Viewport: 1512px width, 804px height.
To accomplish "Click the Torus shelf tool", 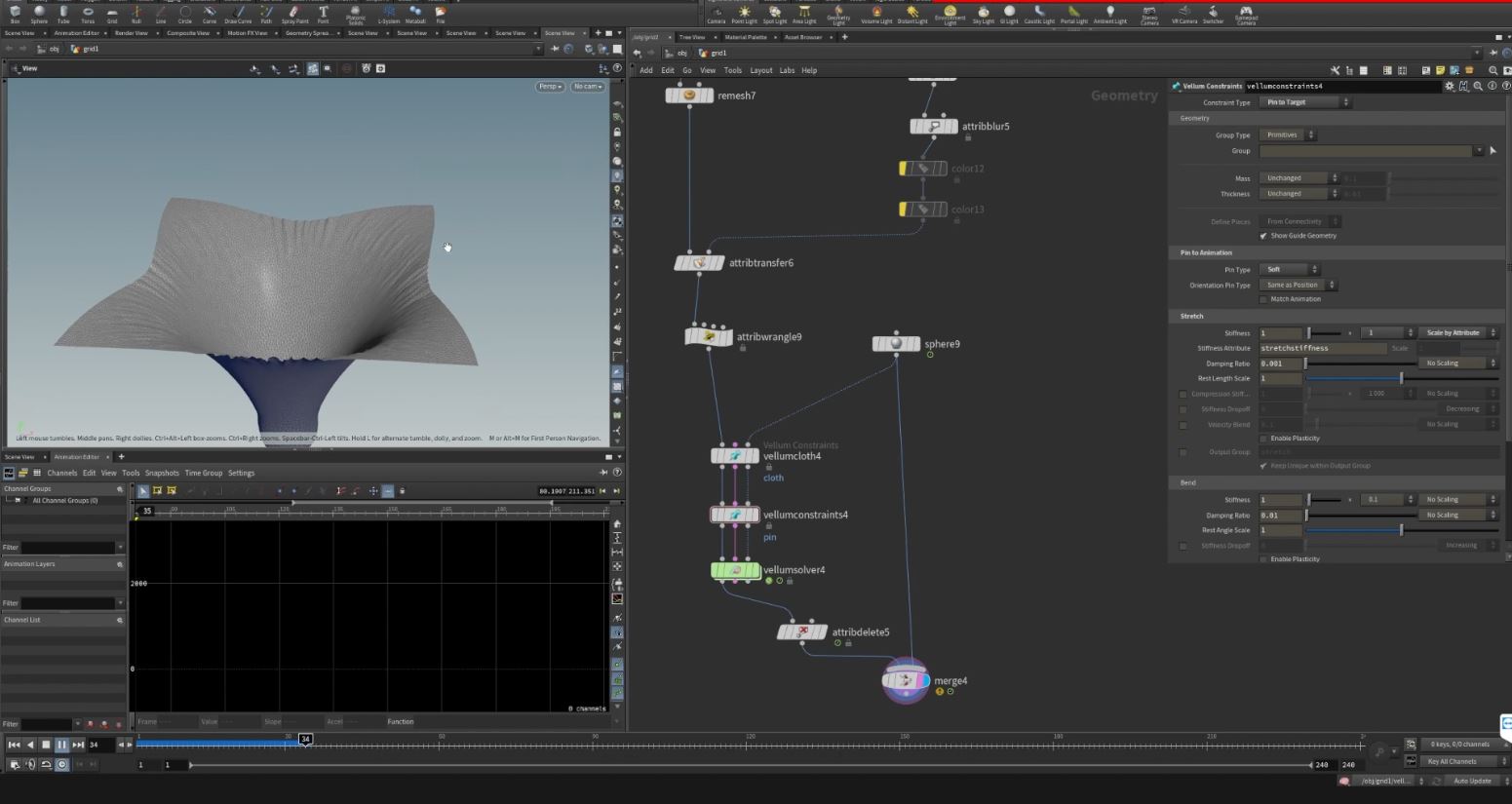I will [x=88, y=14].
